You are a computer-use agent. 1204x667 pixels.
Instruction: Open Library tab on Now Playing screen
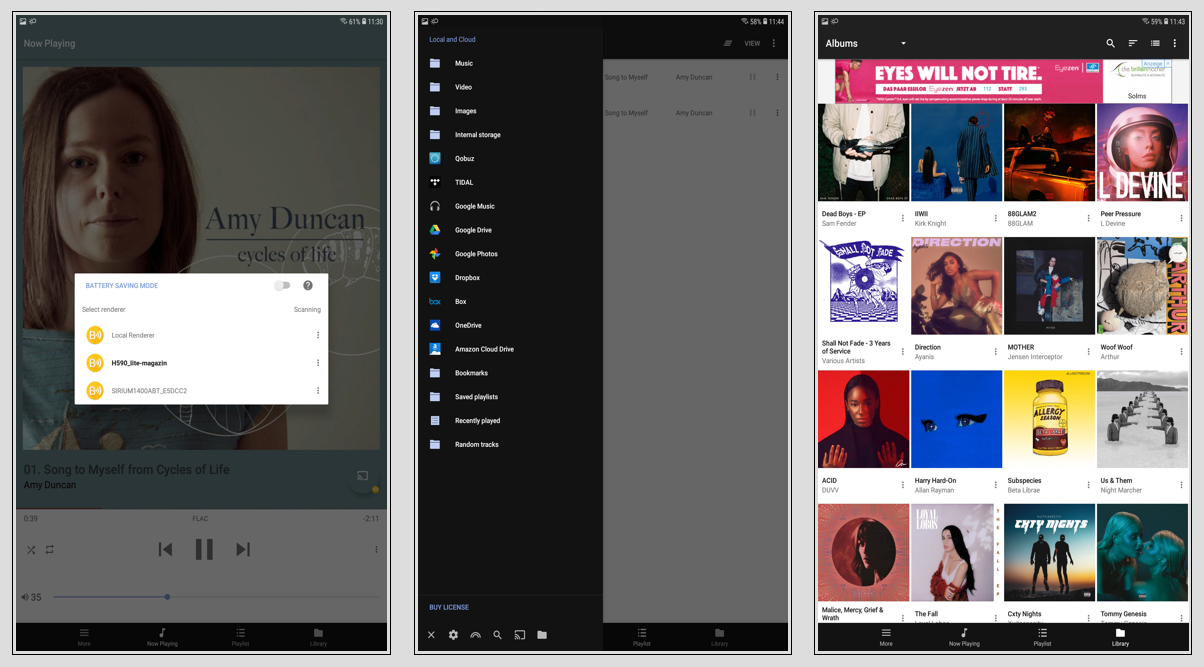click(318, 637)
